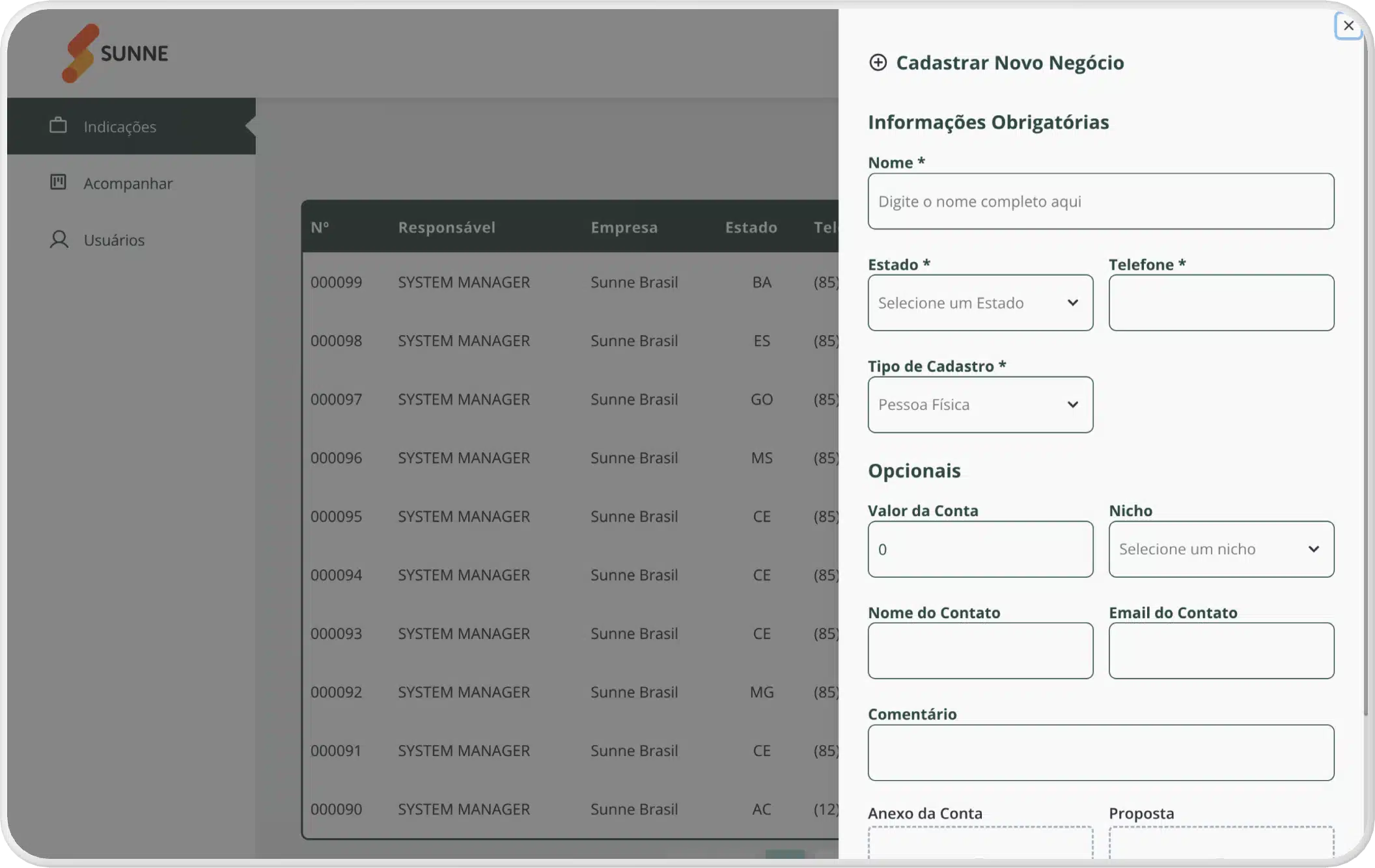Click the plus-circle icon beside Cadastrar Novo Negócio
Viewport: 1375px width, 868px height.
point(878,62)
